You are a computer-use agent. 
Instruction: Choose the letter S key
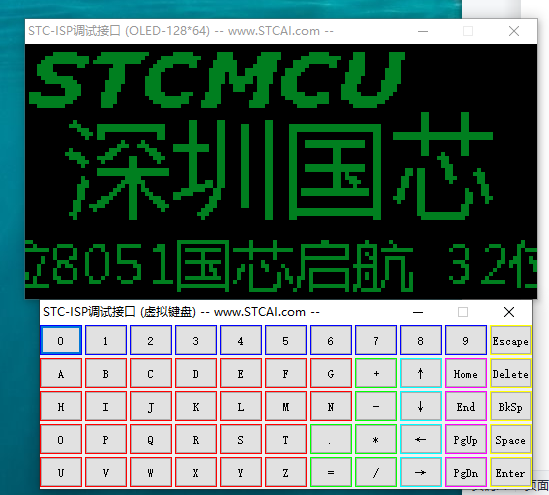[x=241, y=439]
